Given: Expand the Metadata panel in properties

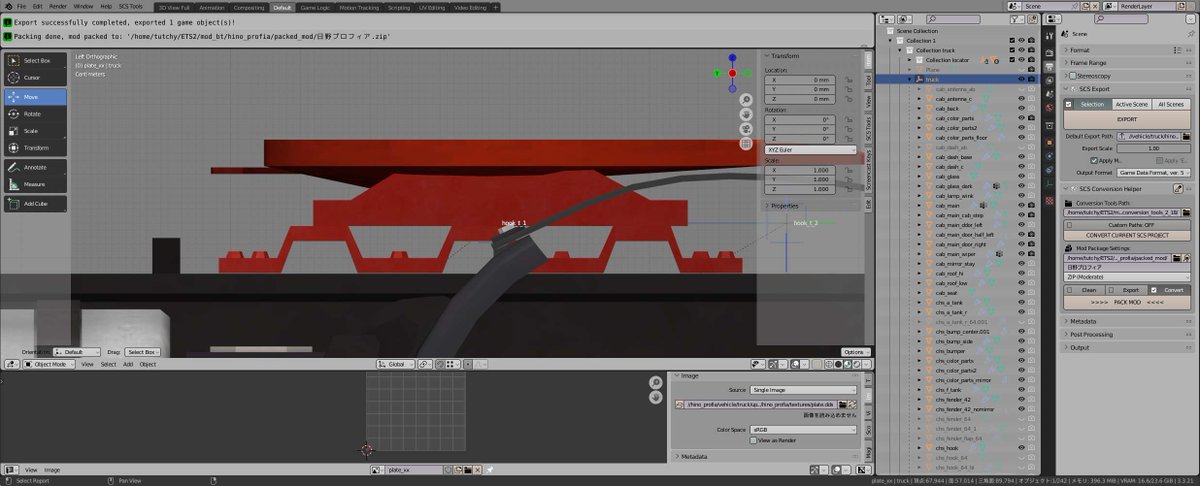Looking at the screenshot, I should tap(1127, 321).
